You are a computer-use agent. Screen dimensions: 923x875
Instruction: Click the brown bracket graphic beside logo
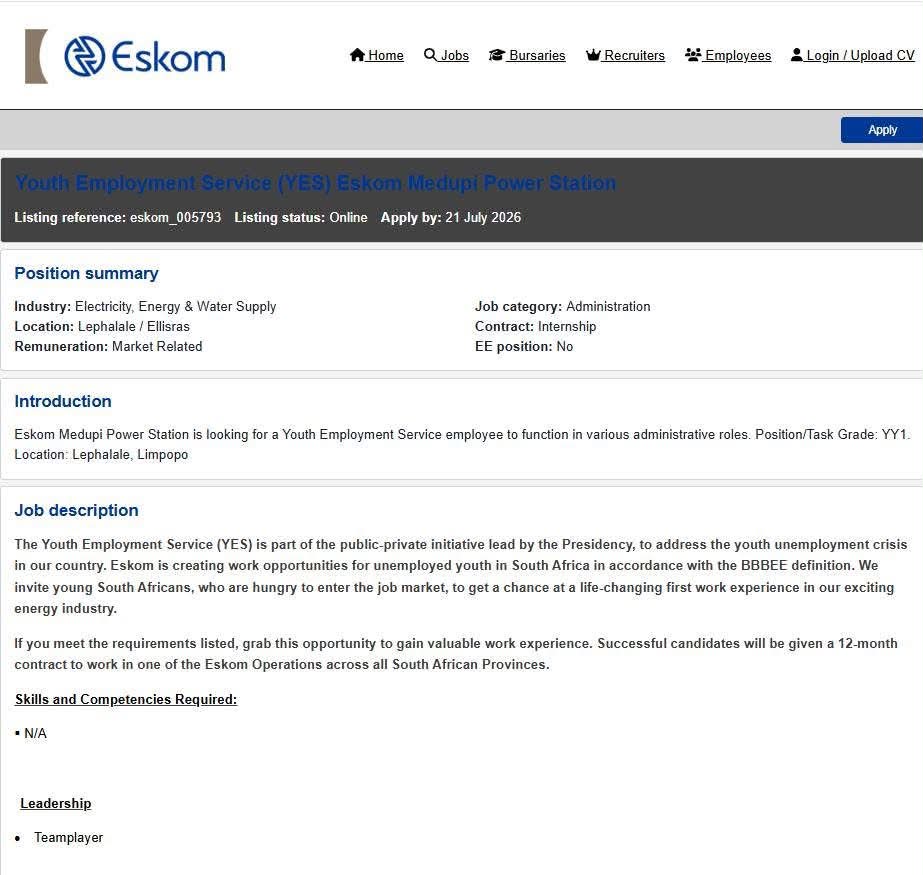(36, 57)
